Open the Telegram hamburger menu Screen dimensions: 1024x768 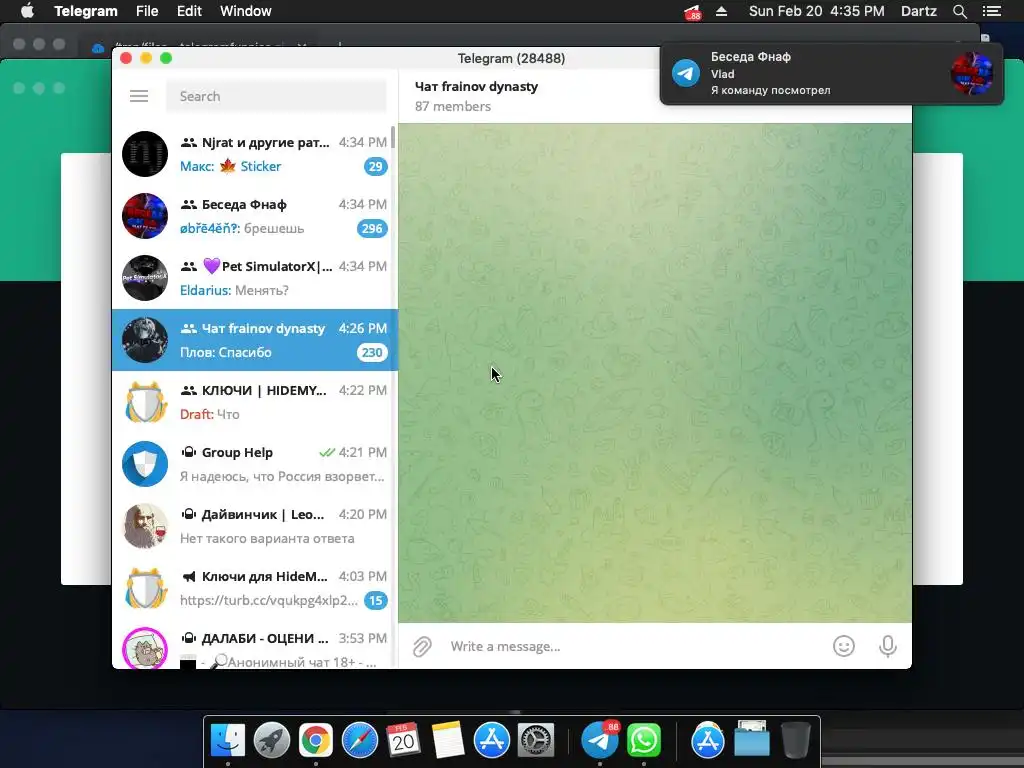coord(138,96)
